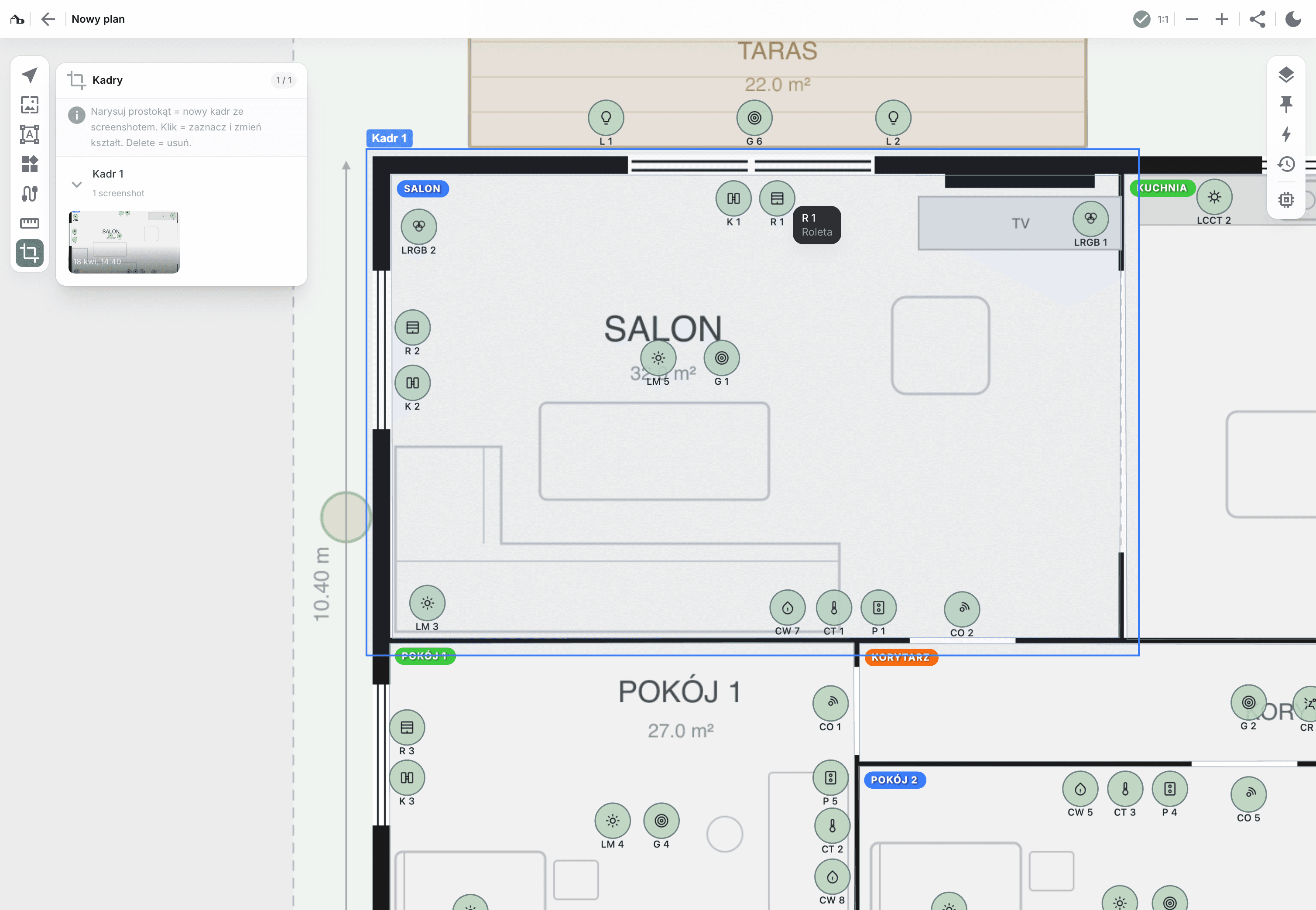Select the image insert tool

pos(30,105)
